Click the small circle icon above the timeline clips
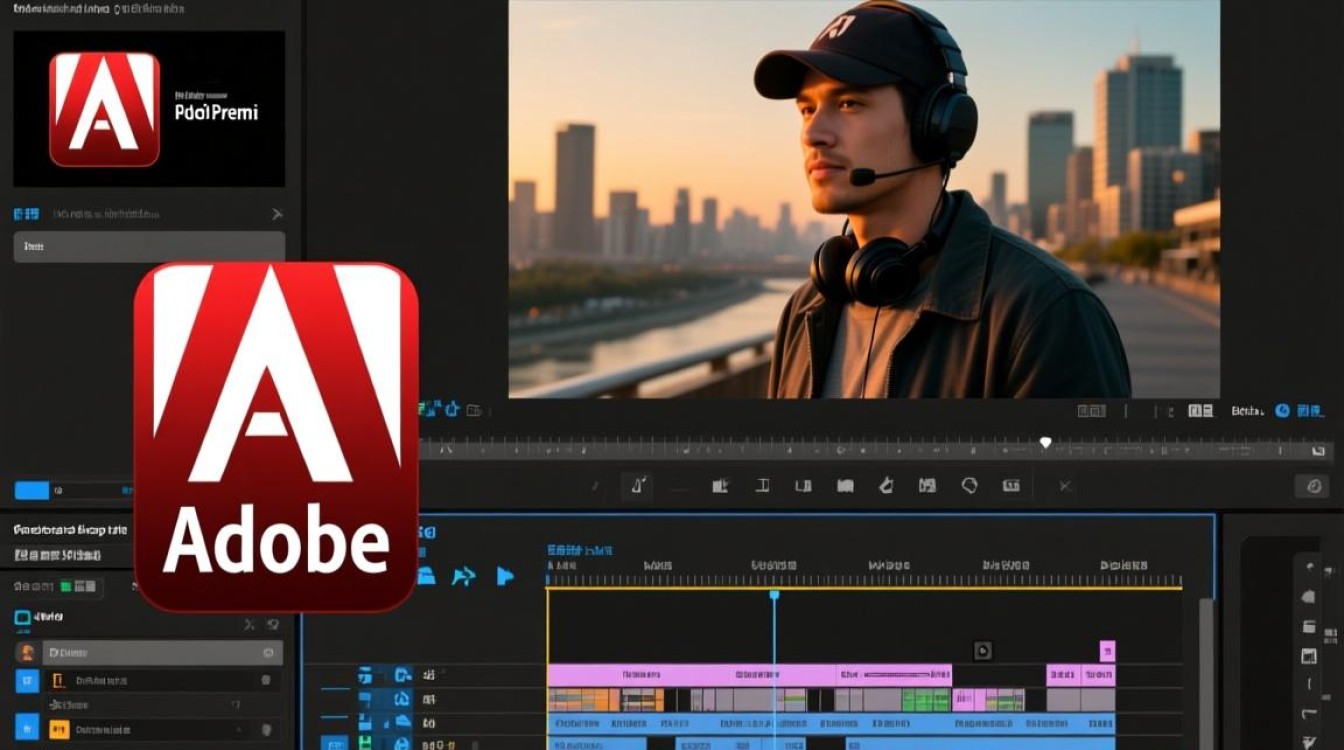 983,651
